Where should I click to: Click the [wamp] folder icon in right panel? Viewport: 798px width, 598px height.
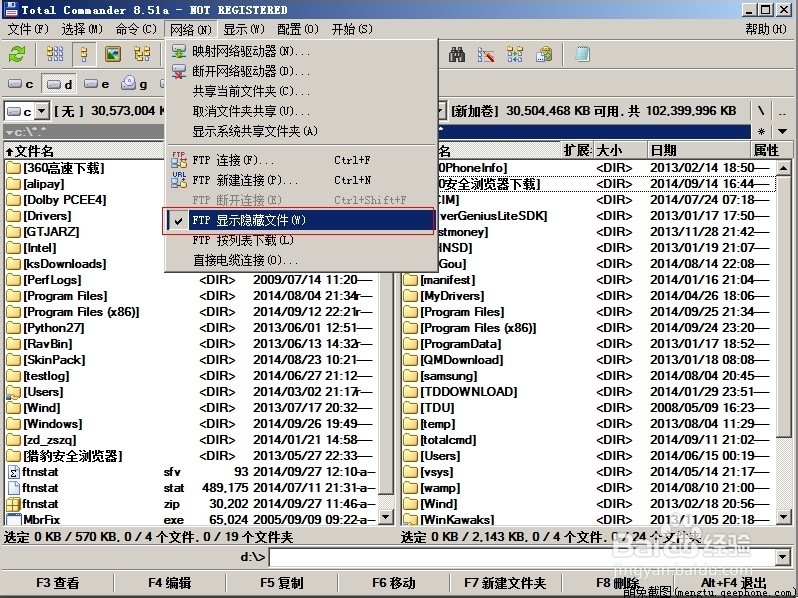(410, 488)
